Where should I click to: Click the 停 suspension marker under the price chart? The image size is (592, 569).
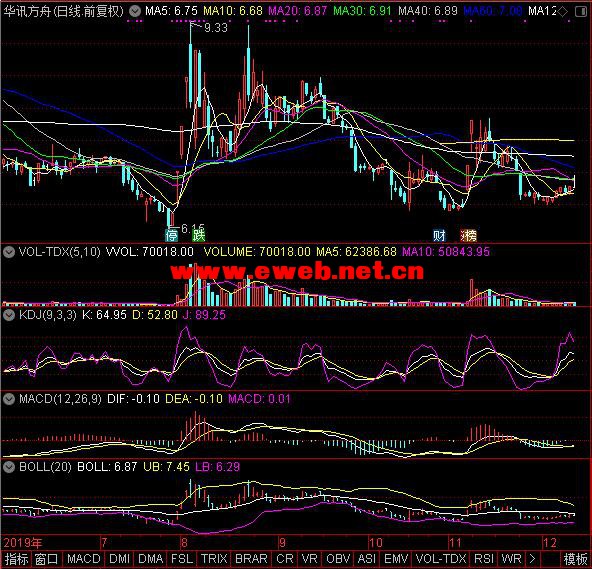pos(172,235)
